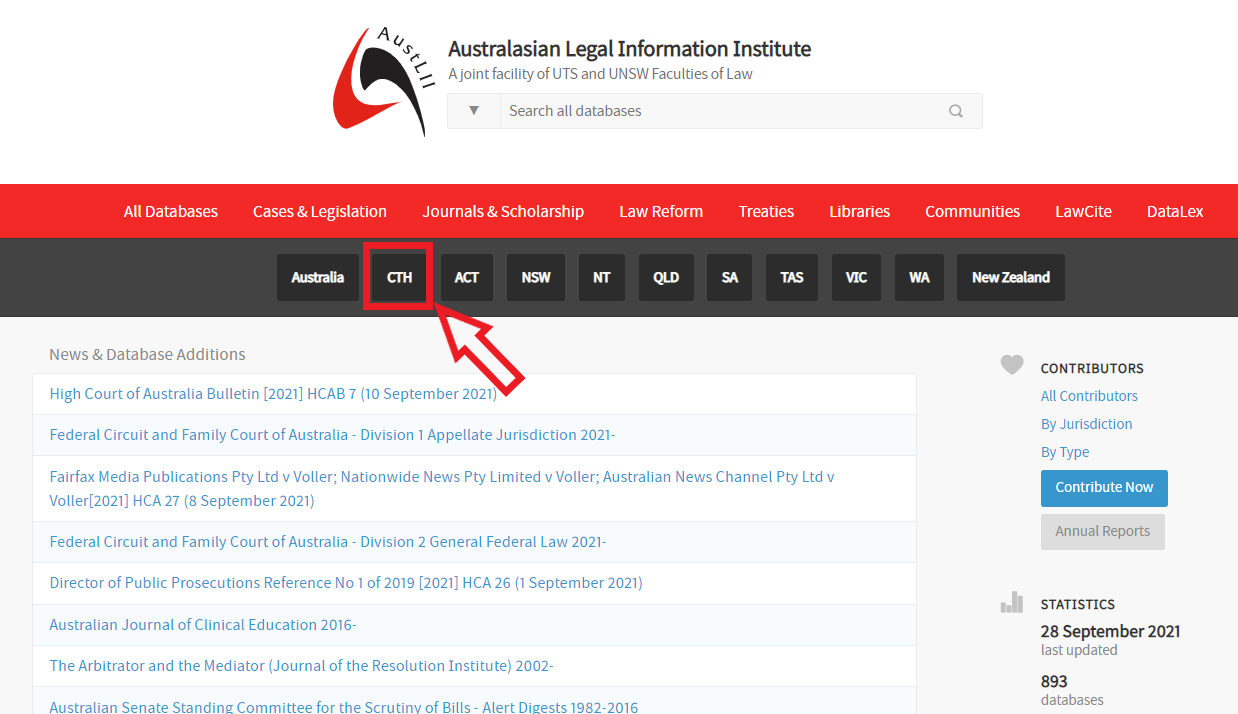The width and height of the screenshot is (1238, 714).
Task: Select the NSW jurisdiction button
Action: [x=536, y=277]
